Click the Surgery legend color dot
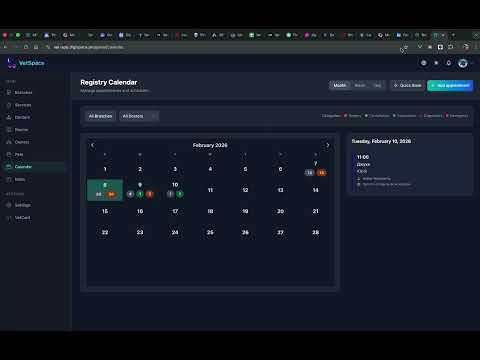This screenshot has width=480, height=360. 345,116
